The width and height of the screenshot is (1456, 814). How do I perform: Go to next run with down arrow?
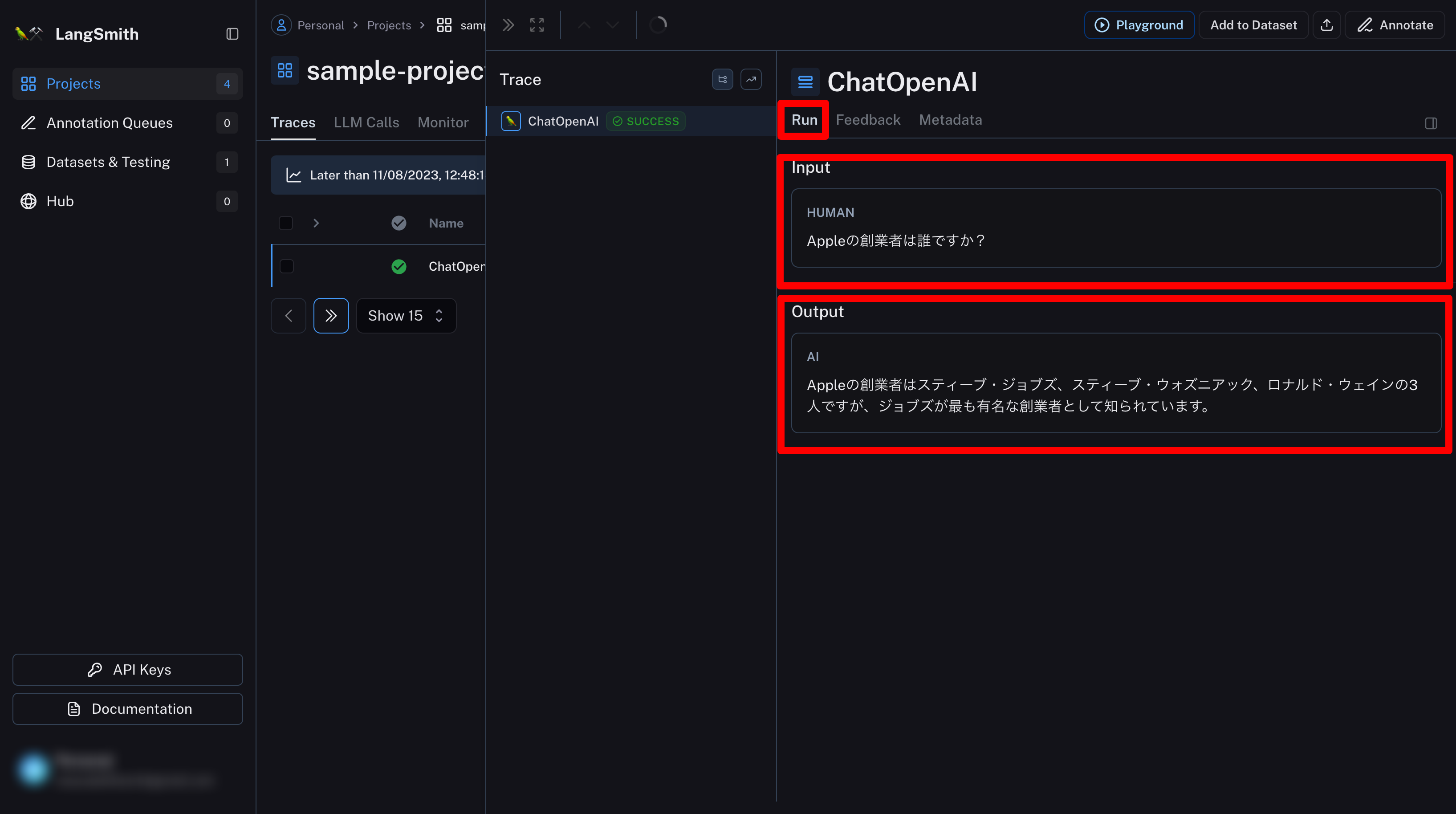pyautogui.click(x=613, y=25)
